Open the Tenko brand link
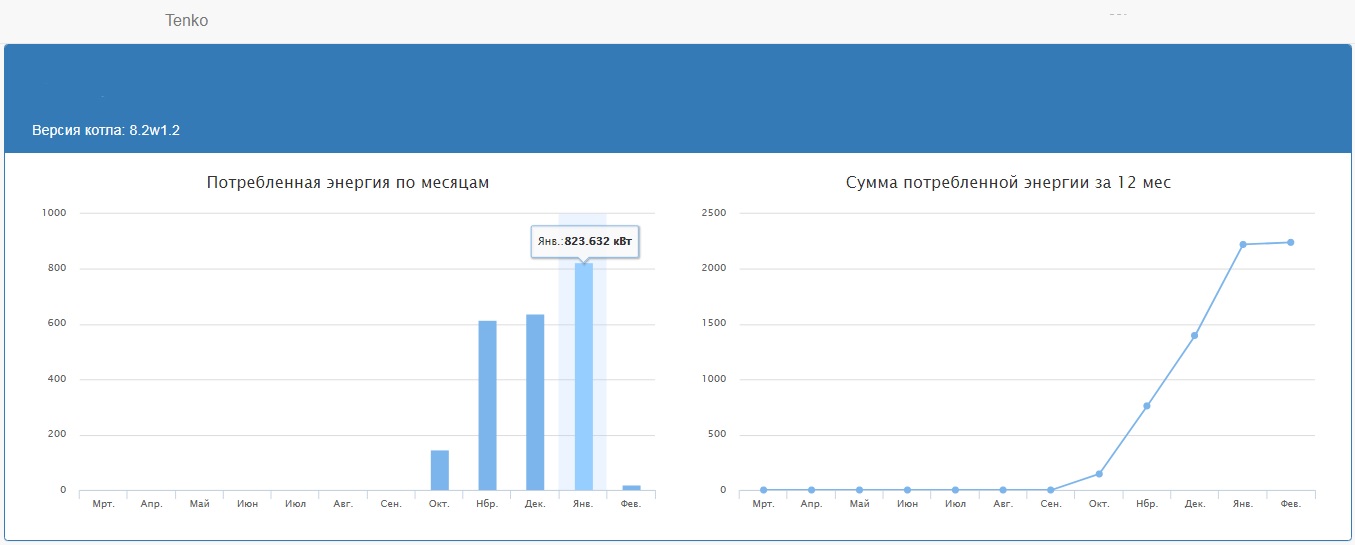This screenshot has width=1355, height=545. [x=187, y=20]
